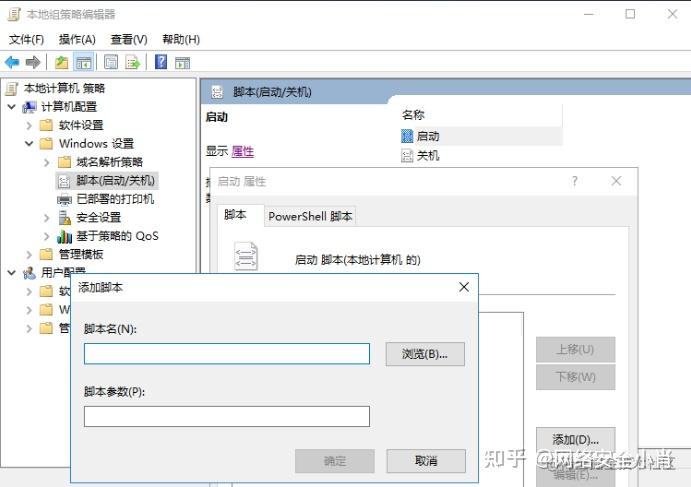Click the 取消 button in 添加脚本
691x487 pixels.
pos(426,461)
